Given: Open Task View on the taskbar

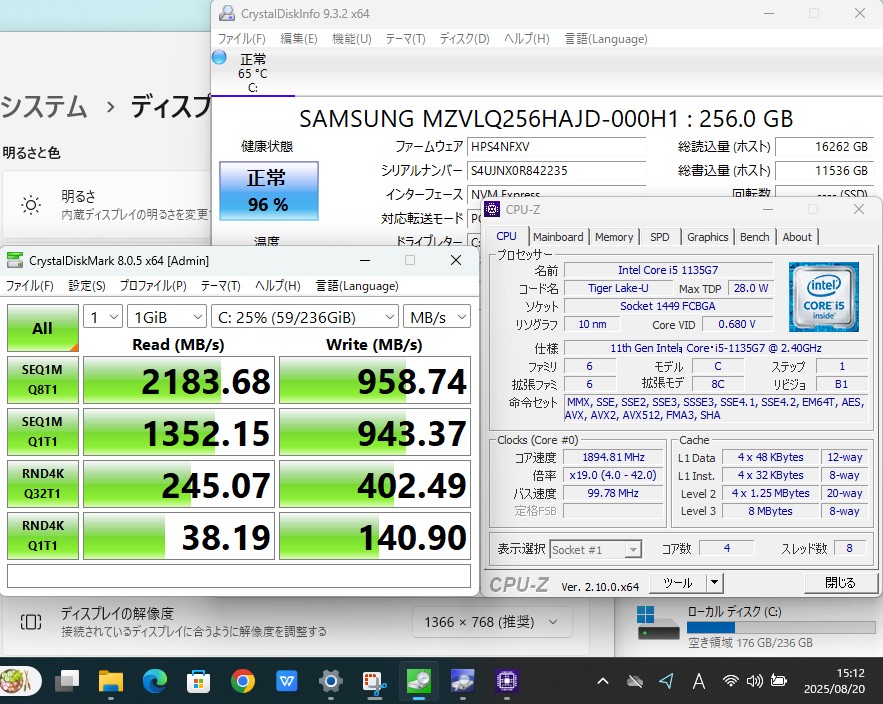Looking at the screenshot, I should point(67,681).
